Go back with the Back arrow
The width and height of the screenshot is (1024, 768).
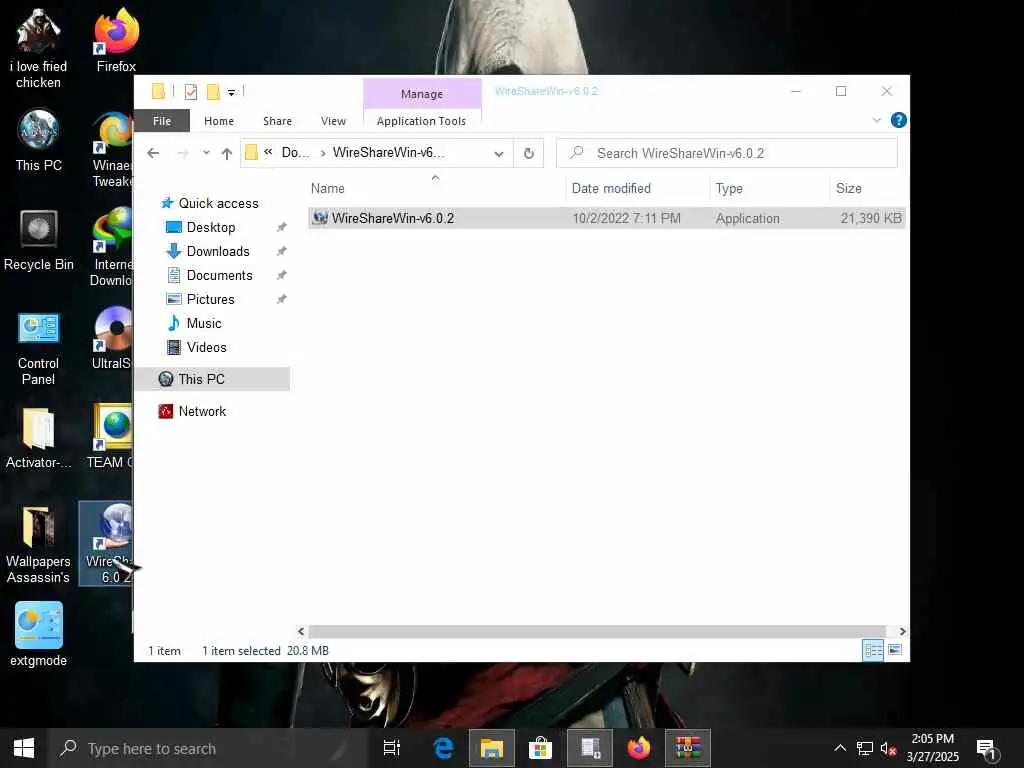pos(153,153)
